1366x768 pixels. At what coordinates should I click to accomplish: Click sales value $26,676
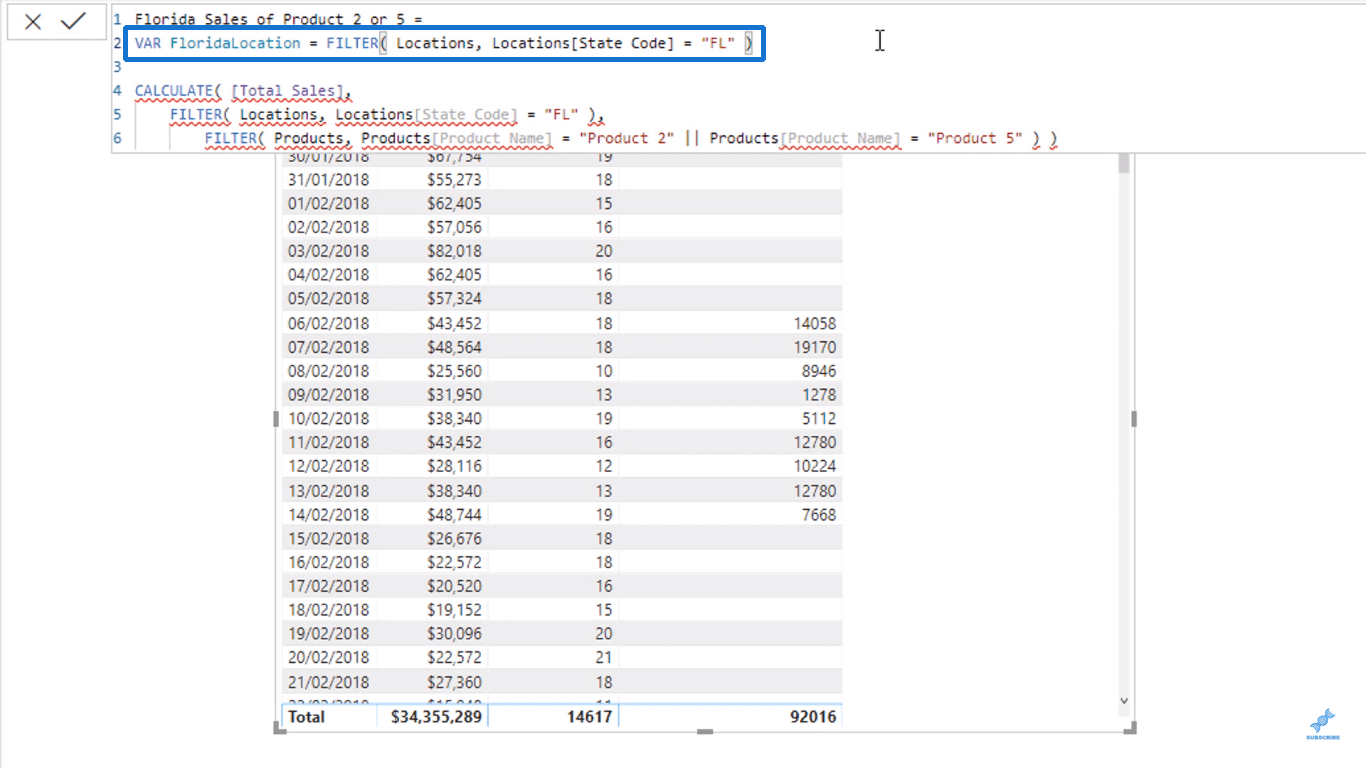pyautogui.click(x=454, y=539)
